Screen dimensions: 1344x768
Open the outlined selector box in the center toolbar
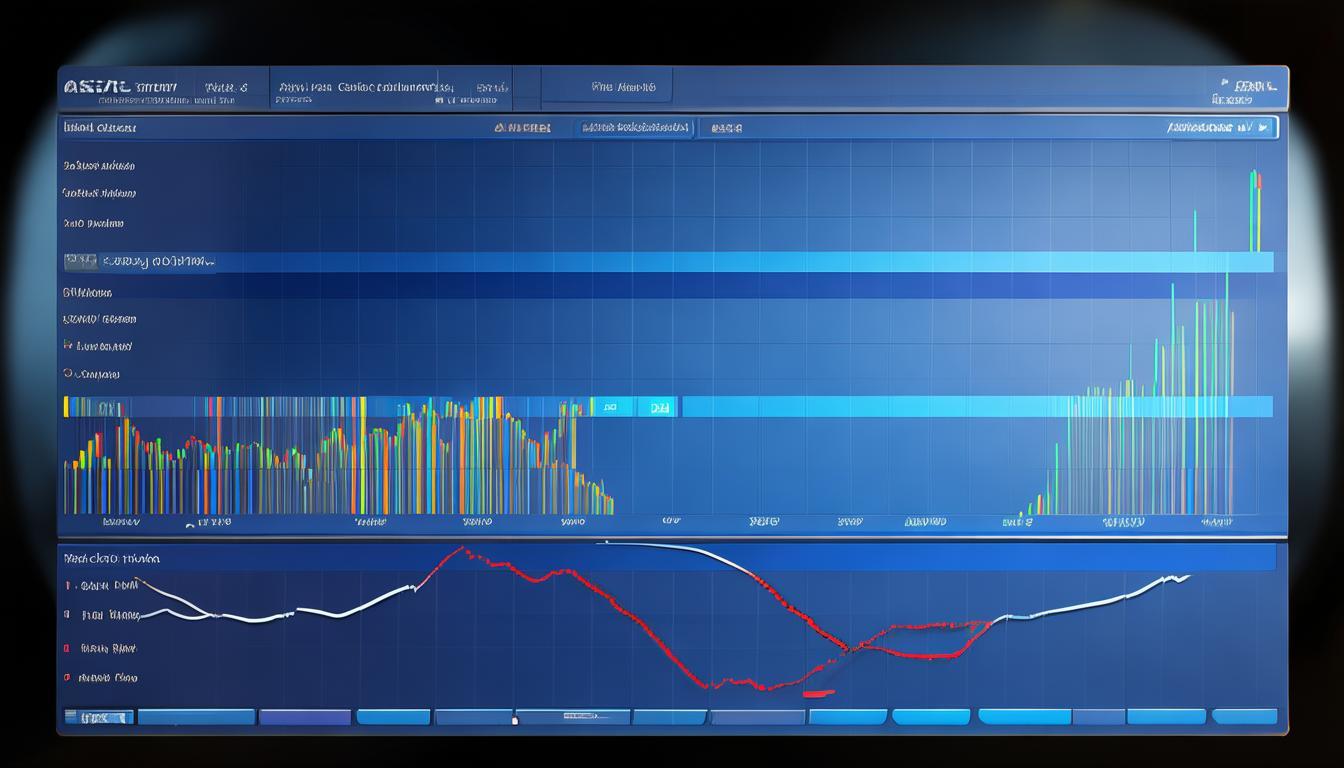pyautogui.click(x=635, y=127)
